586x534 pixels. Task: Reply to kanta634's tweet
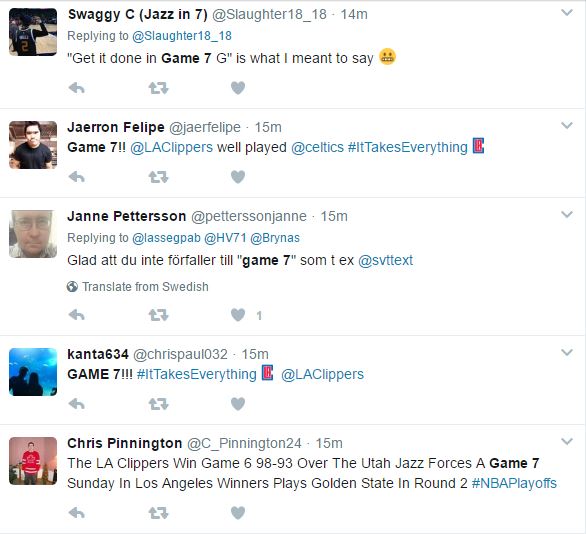77,404
